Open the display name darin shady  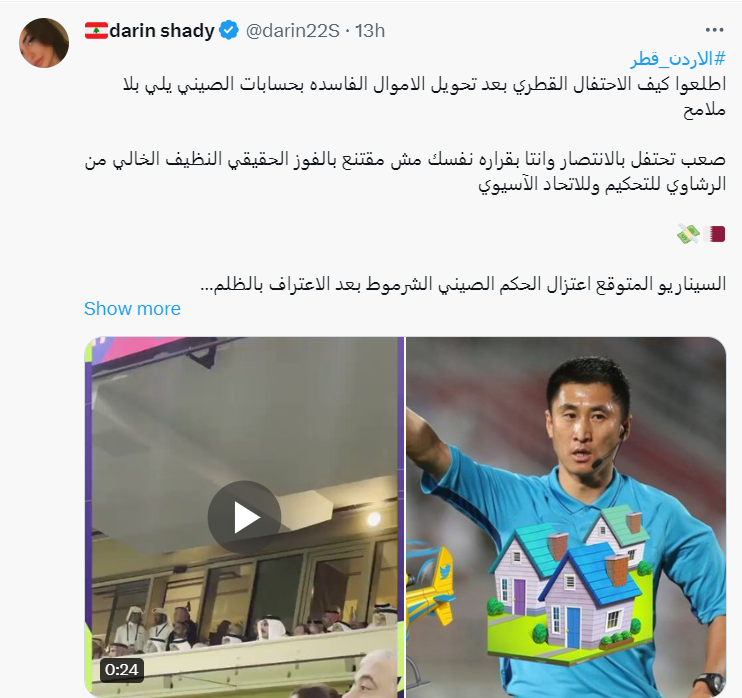pos(162,31)
